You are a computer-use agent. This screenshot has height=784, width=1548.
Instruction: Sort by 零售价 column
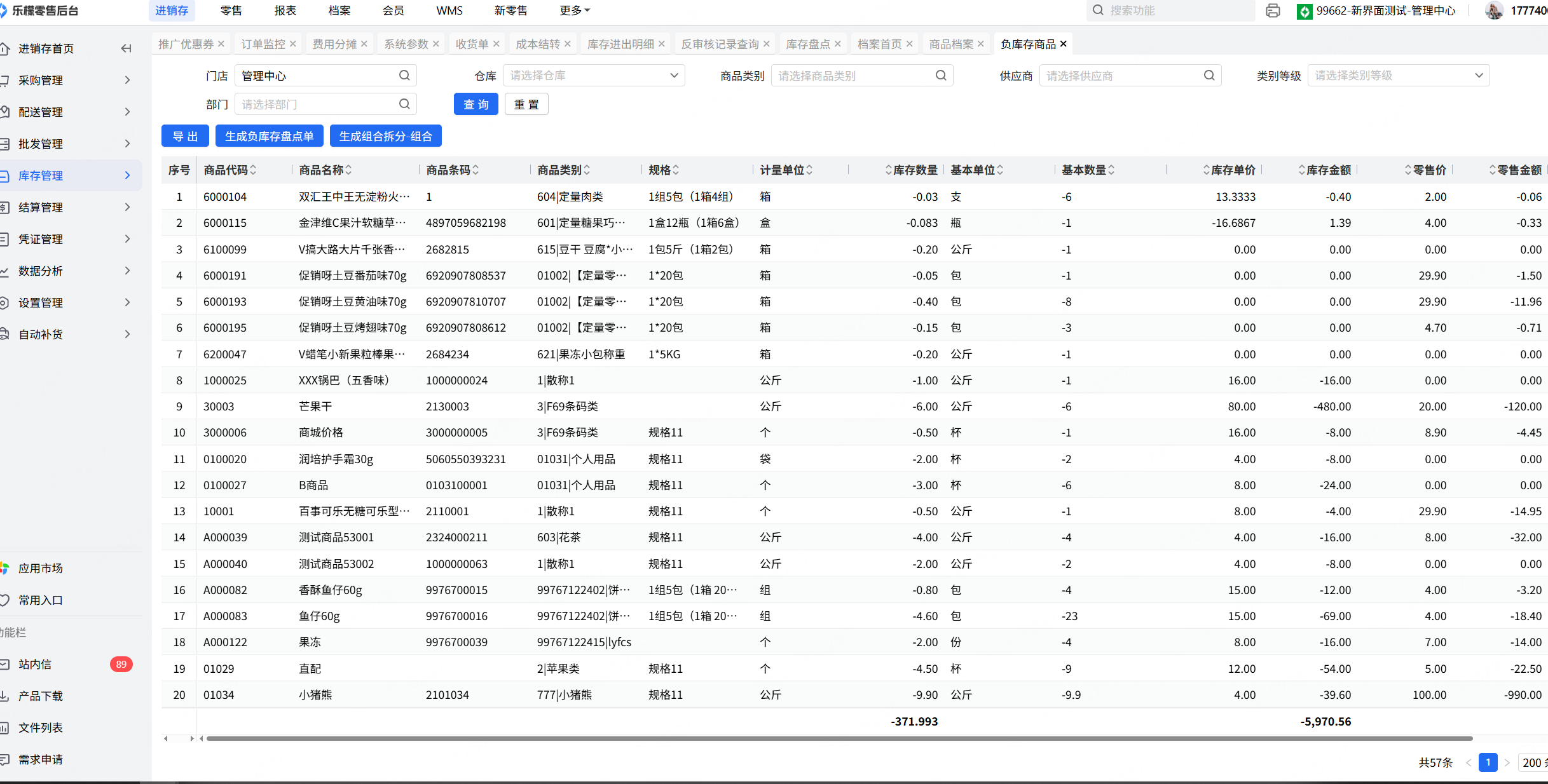tap(1408, 170)
